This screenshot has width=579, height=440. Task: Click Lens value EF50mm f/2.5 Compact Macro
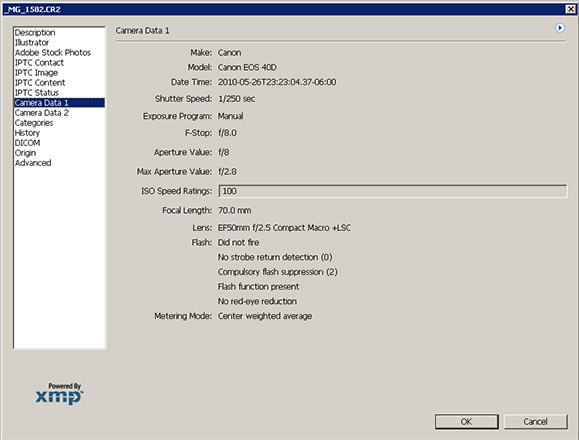tap(284, 228)
